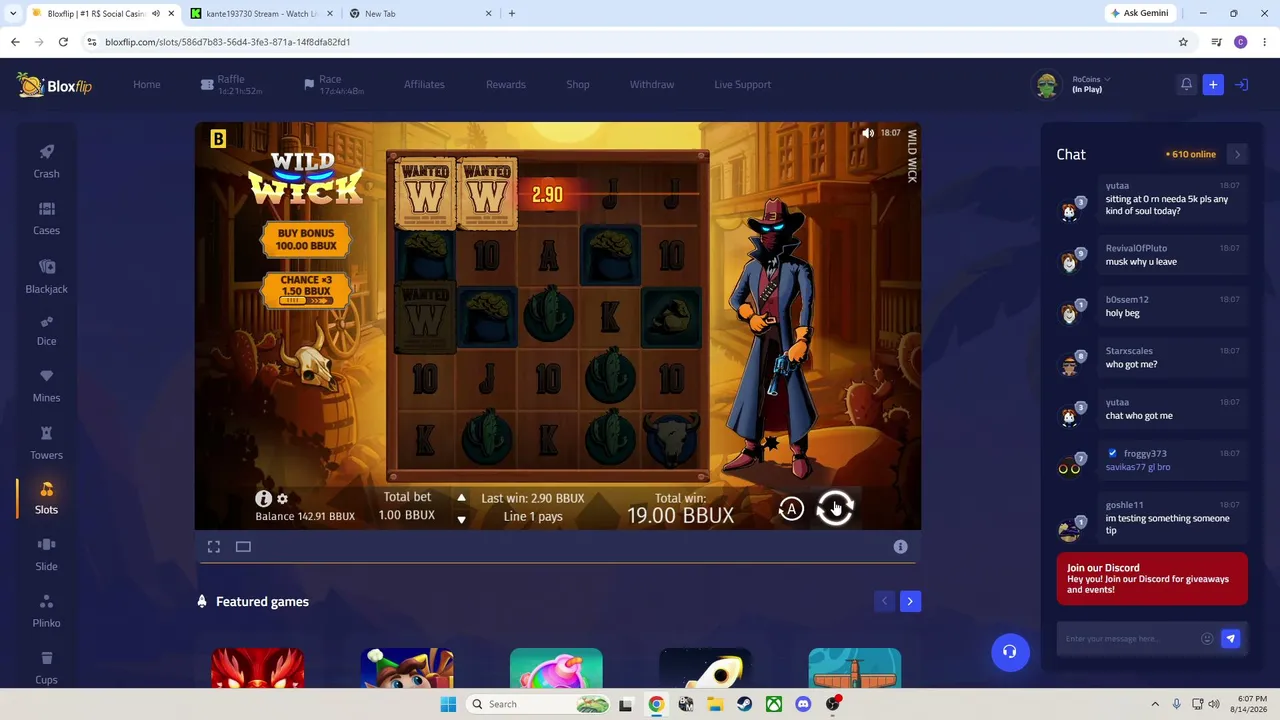Click the info icon below the game
Viewport: 1280px width, 720px height.
tap(900, 547)
